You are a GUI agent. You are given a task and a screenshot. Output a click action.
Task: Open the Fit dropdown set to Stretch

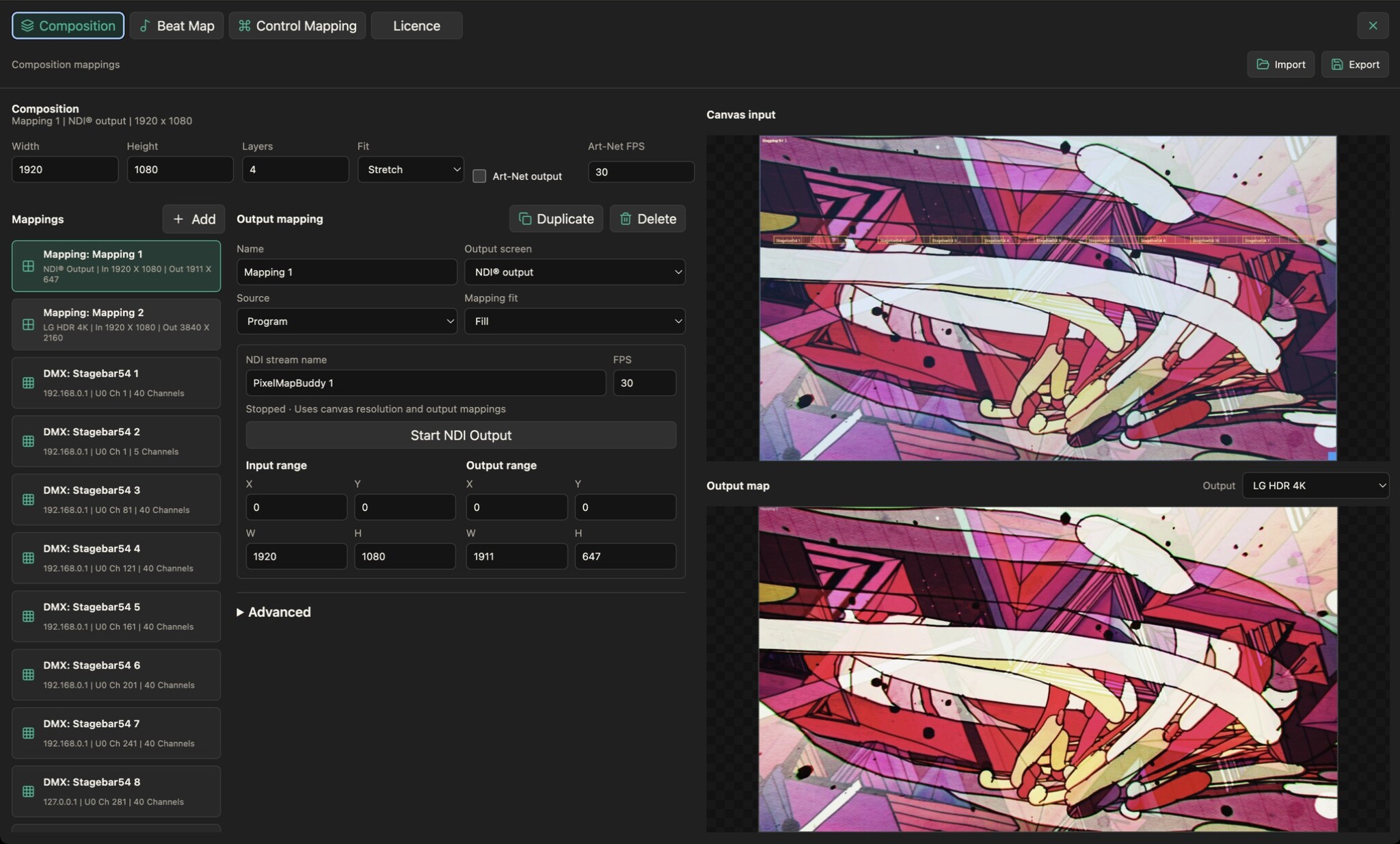(411, 170)
